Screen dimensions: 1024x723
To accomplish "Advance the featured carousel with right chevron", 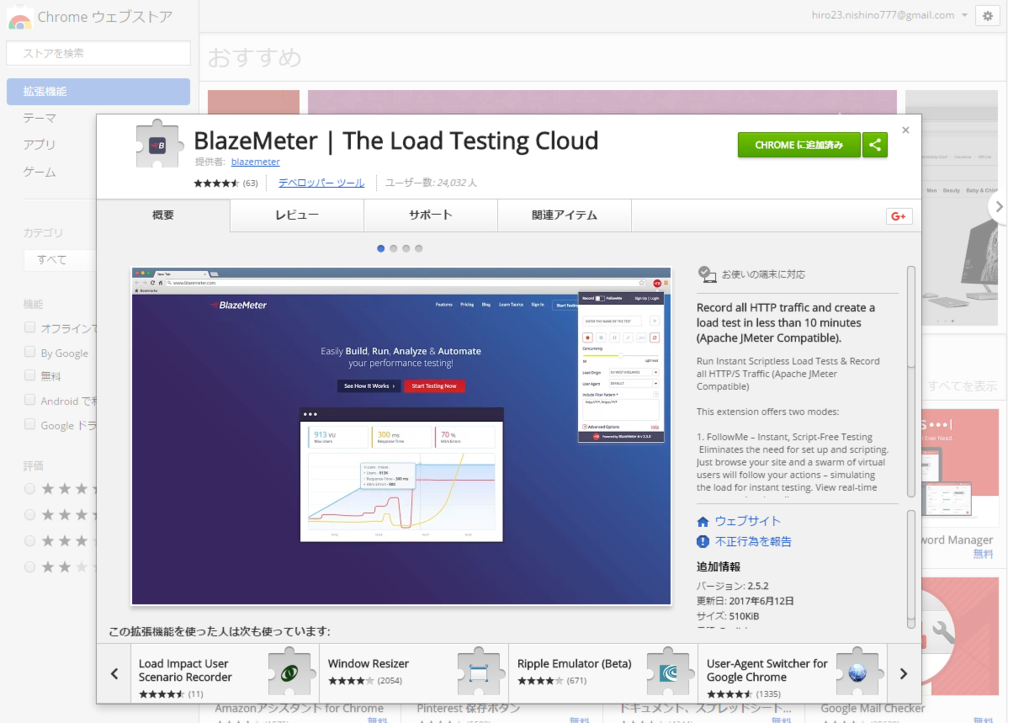I will point(998,207).
